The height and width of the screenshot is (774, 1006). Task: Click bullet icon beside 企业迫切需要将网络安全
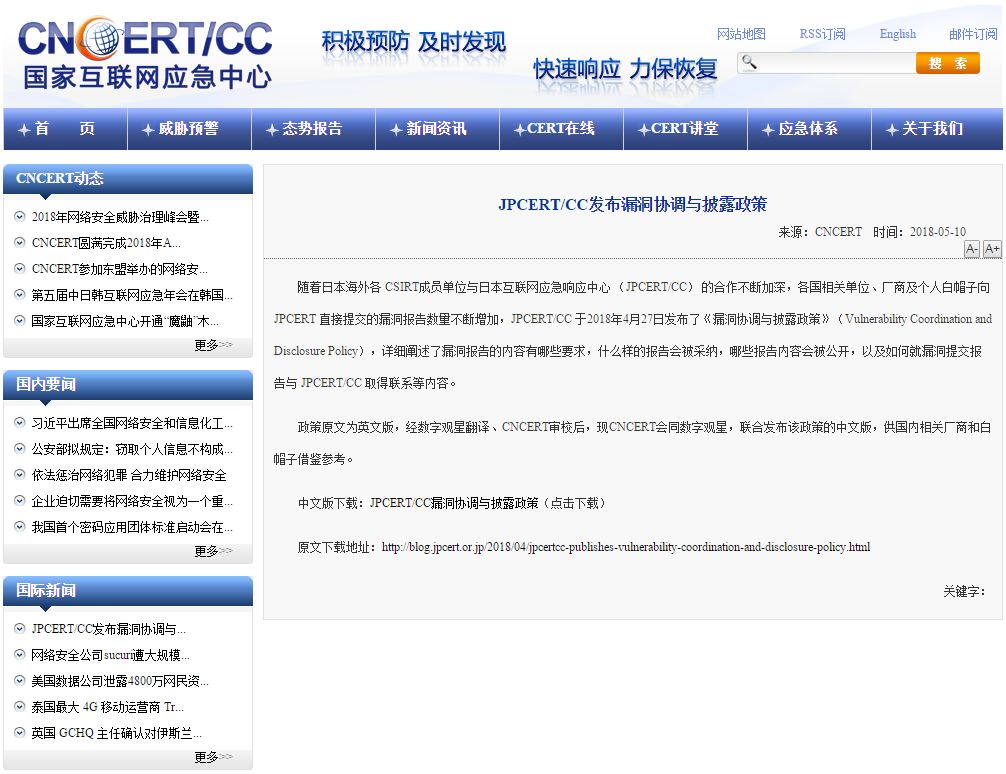20,501
